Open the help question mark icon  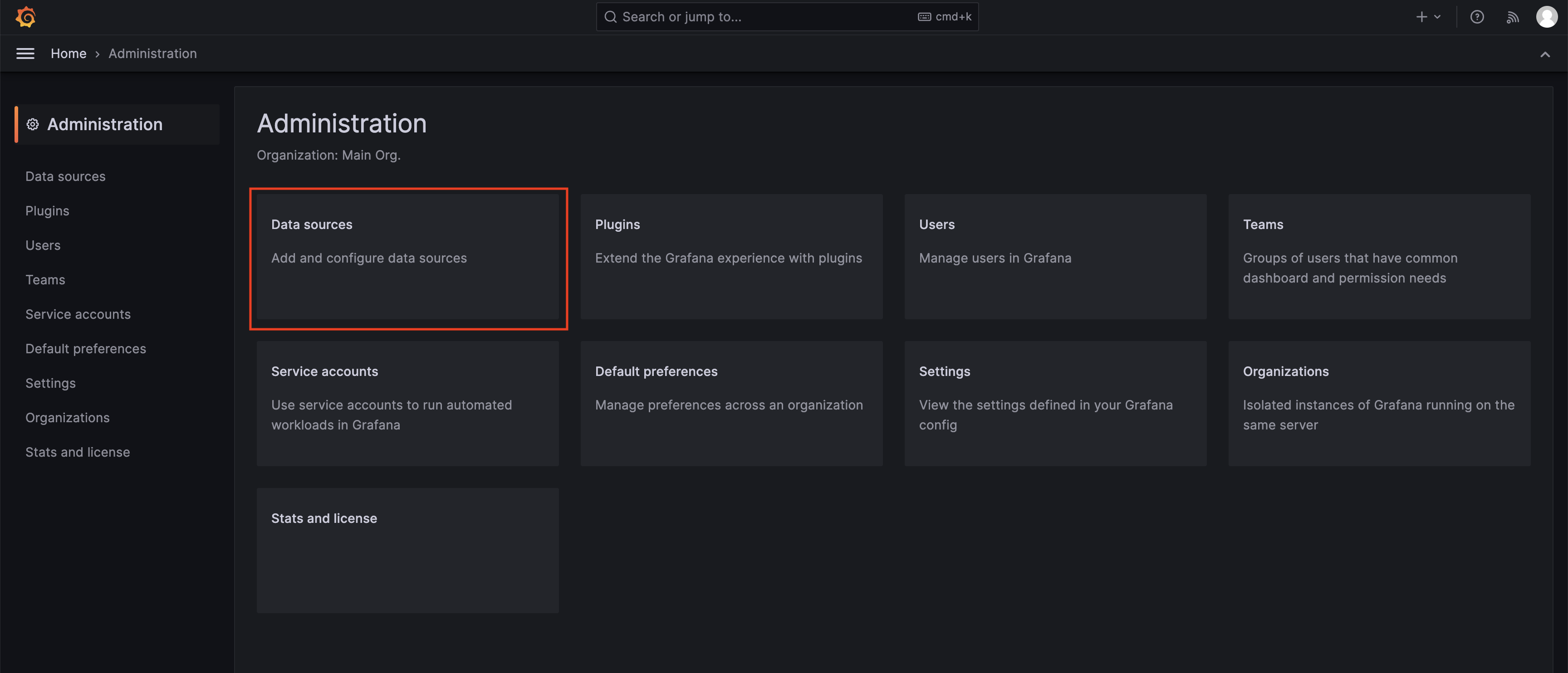pos(1477,17)
